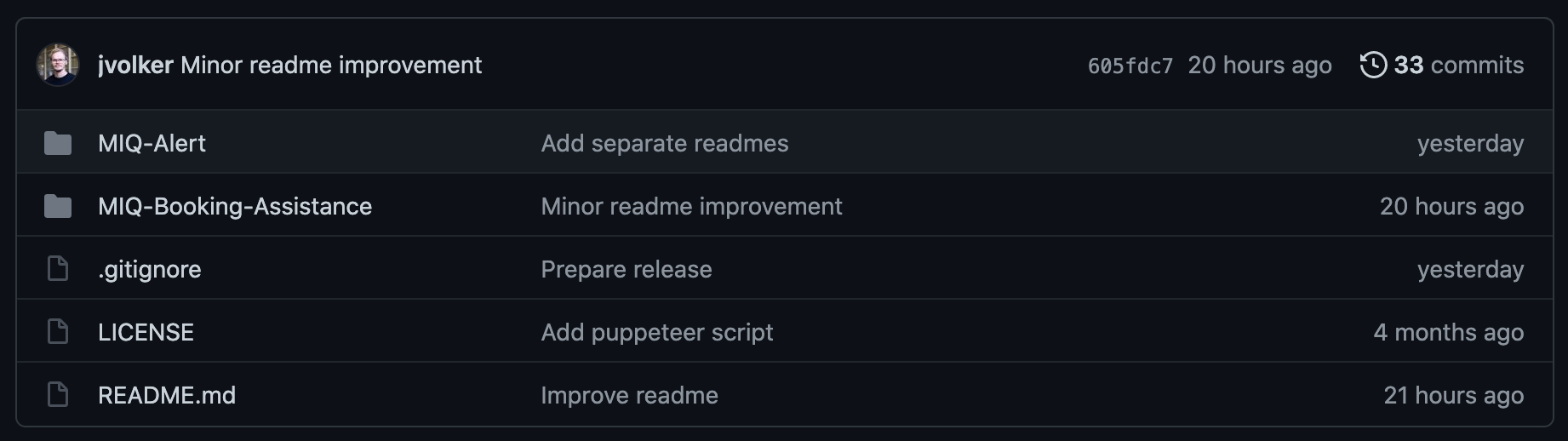The width and height of the screenshot is (1568, 441).
Task: Open the README.md file
Action: [x=167, y=395]
